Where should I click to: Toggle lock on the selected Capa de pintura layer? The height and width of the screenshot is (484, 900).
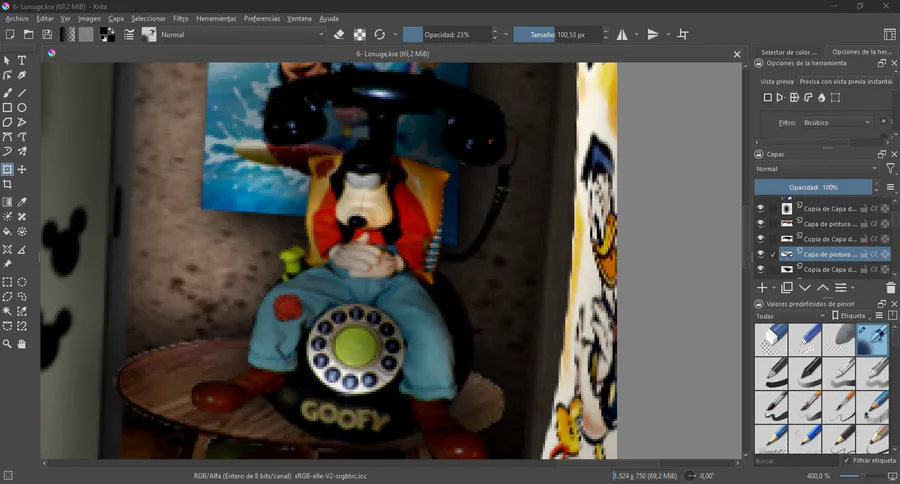(x=864, y=254)
